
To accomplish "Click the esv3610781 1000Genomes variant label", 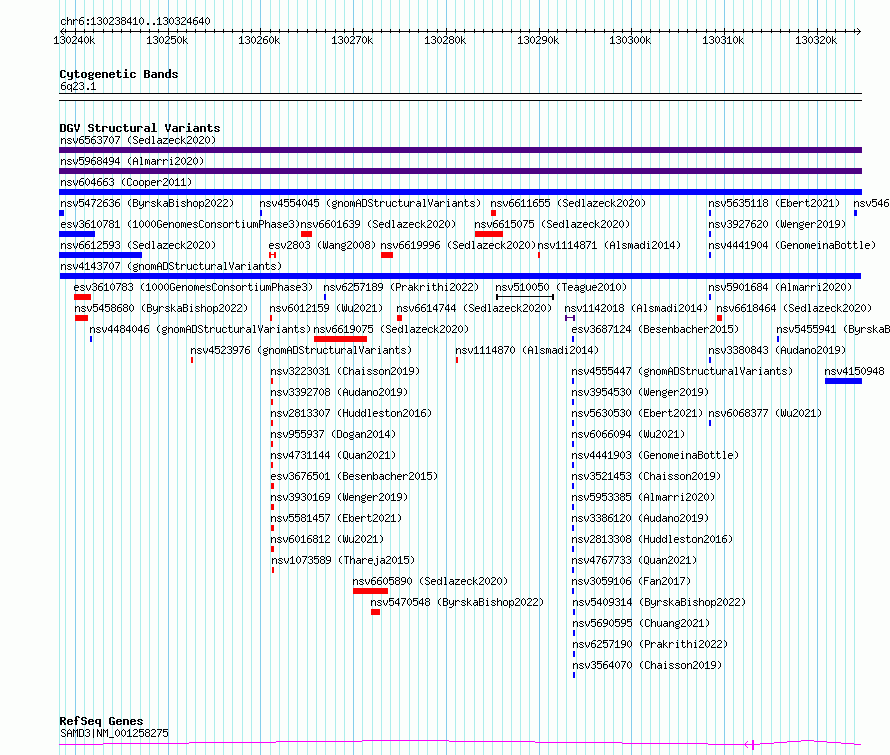I will pos(180,224).
